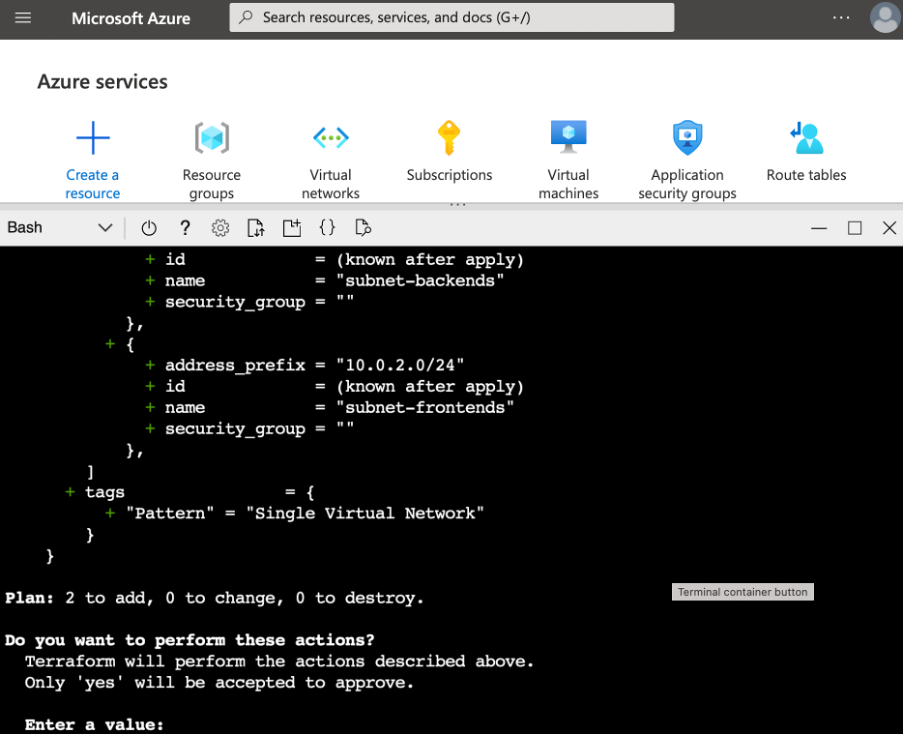The width and height of the screenshot is (904, 734).
Task: Open Cloud Shell help question mark
Action: tap(184, 228)
